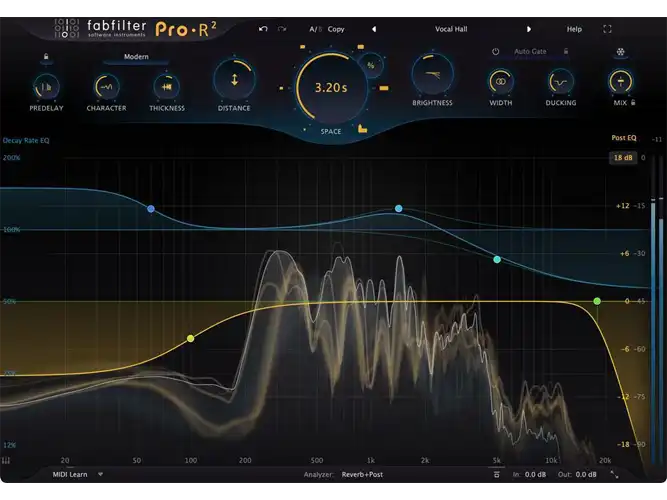Select the Decay Rate EQ label
The image size is (667, 500).
pos(26,140)
